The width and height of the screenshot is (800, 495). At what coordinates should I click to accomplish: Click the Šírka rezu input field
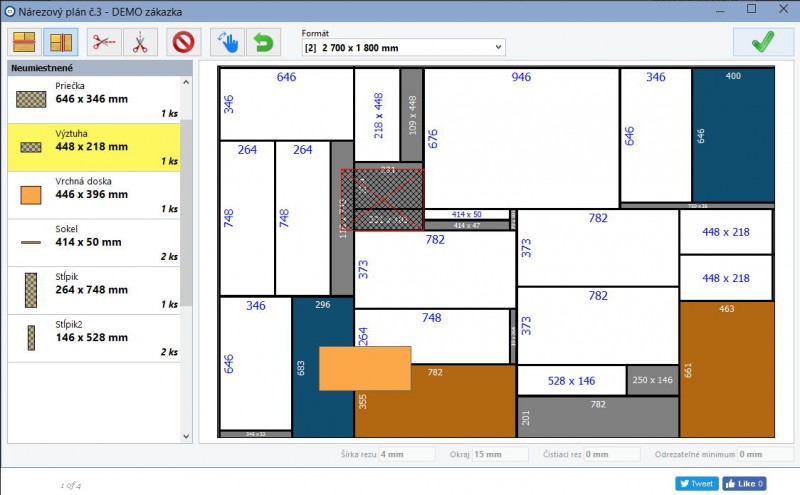point(407,454)
